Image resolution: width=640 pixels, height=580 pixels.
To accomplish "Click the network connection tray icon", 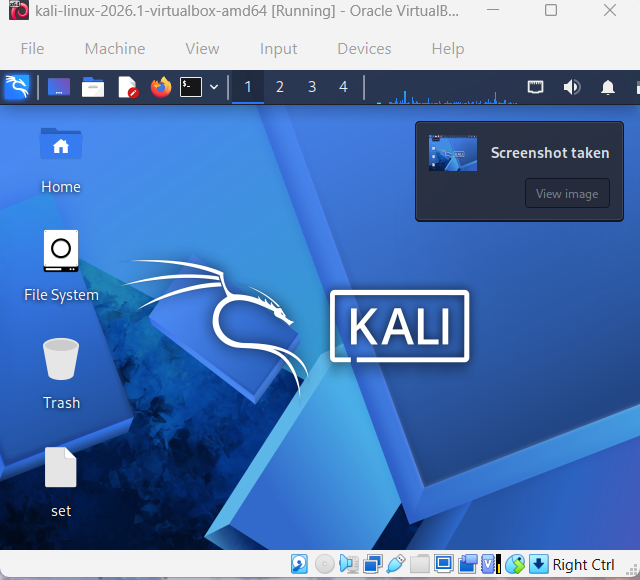I will click(536, 87).
